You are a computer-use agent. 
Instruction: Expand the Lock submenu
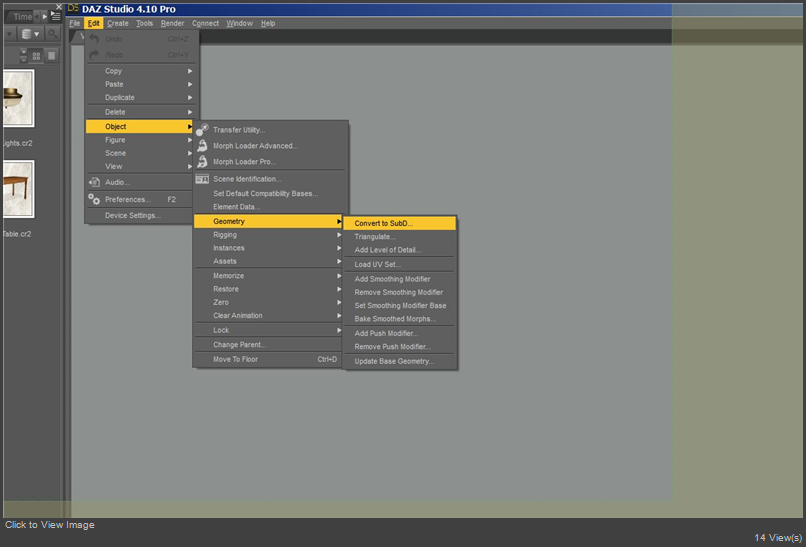268,330
